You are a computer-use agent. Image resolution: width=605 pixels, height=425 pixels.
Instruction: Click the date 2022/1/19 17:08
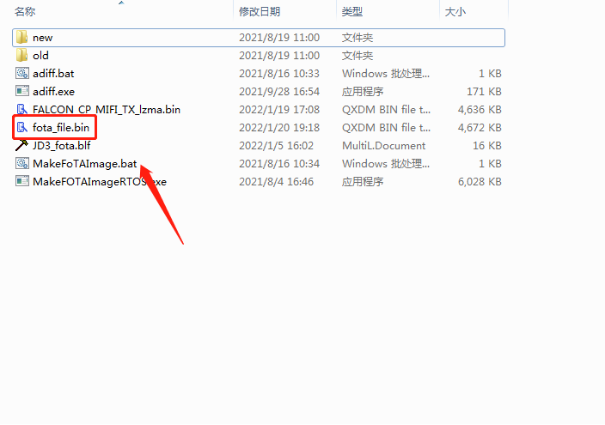coord(279,109)
